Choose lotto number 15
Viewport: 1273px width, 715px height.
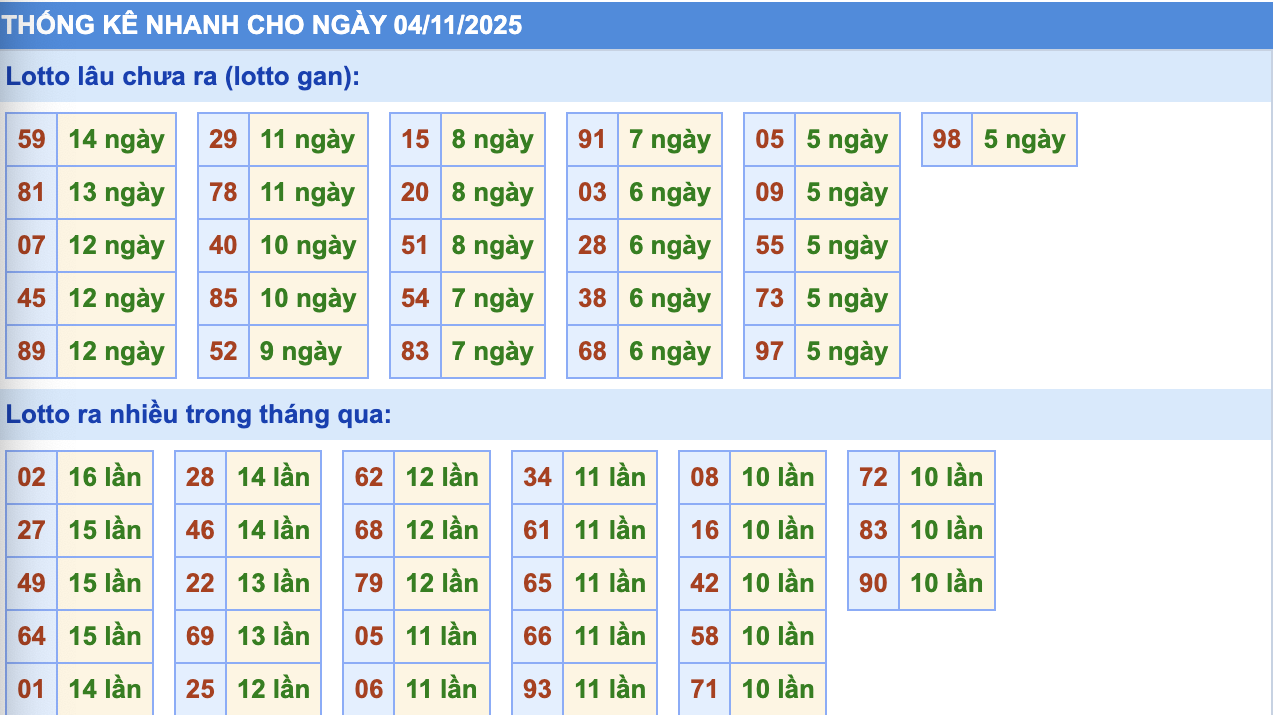pos(415,139)
